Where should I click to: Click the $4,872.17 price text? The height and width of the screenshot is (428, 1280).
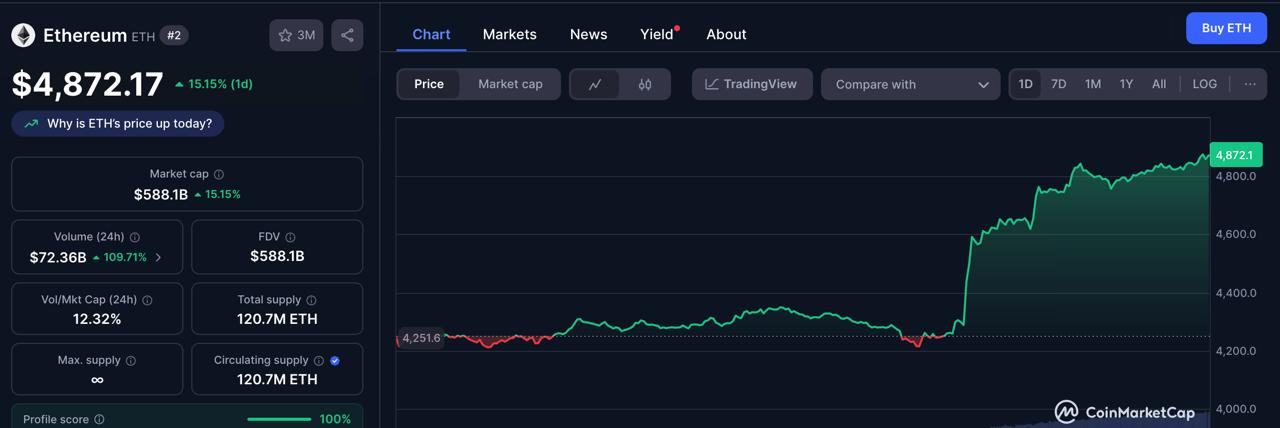click(x=87, y=84)
